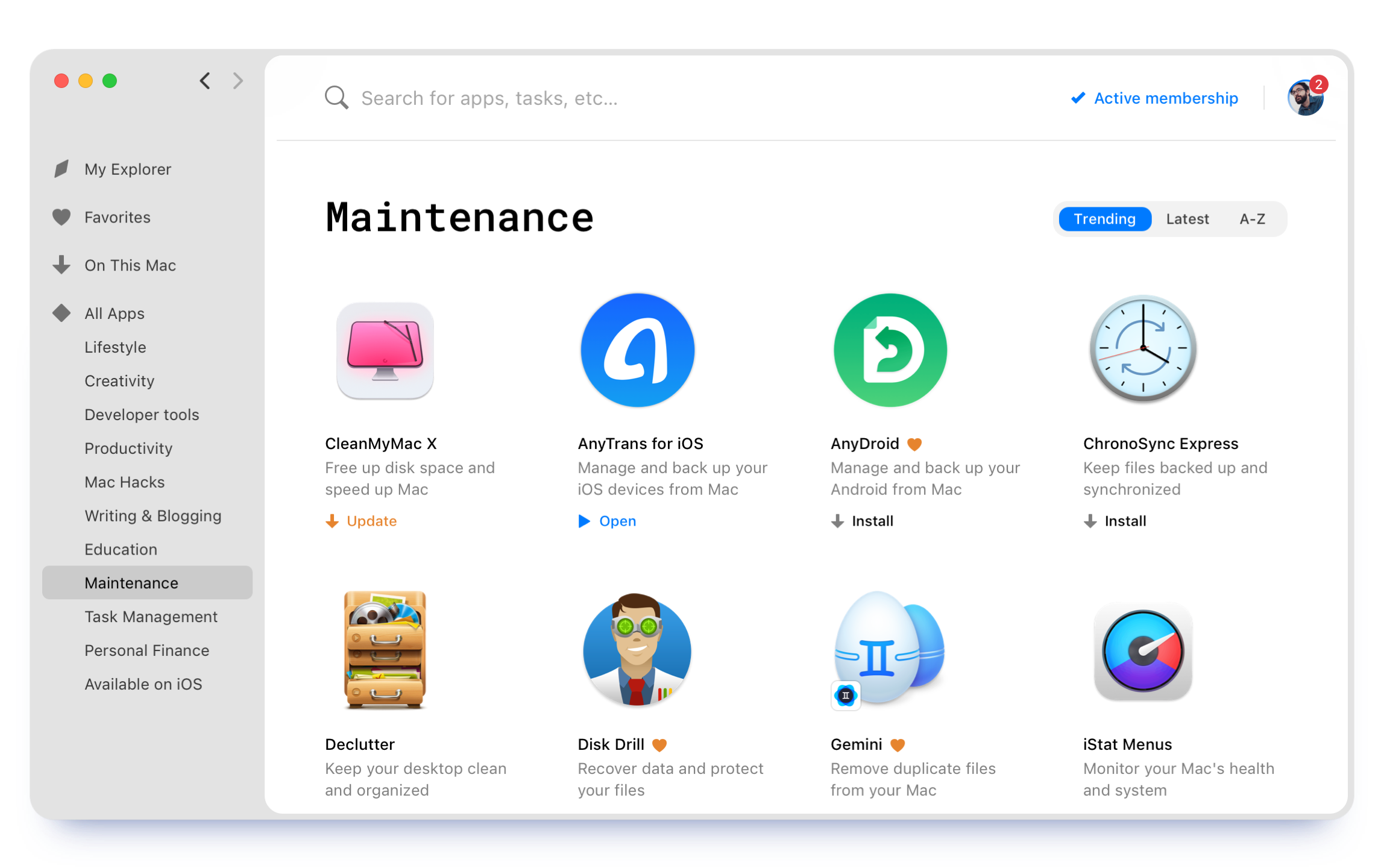This screenshot has width=1384, height=868.
Task: Open the user profile avatar
Action: (x=1304, y=98)
